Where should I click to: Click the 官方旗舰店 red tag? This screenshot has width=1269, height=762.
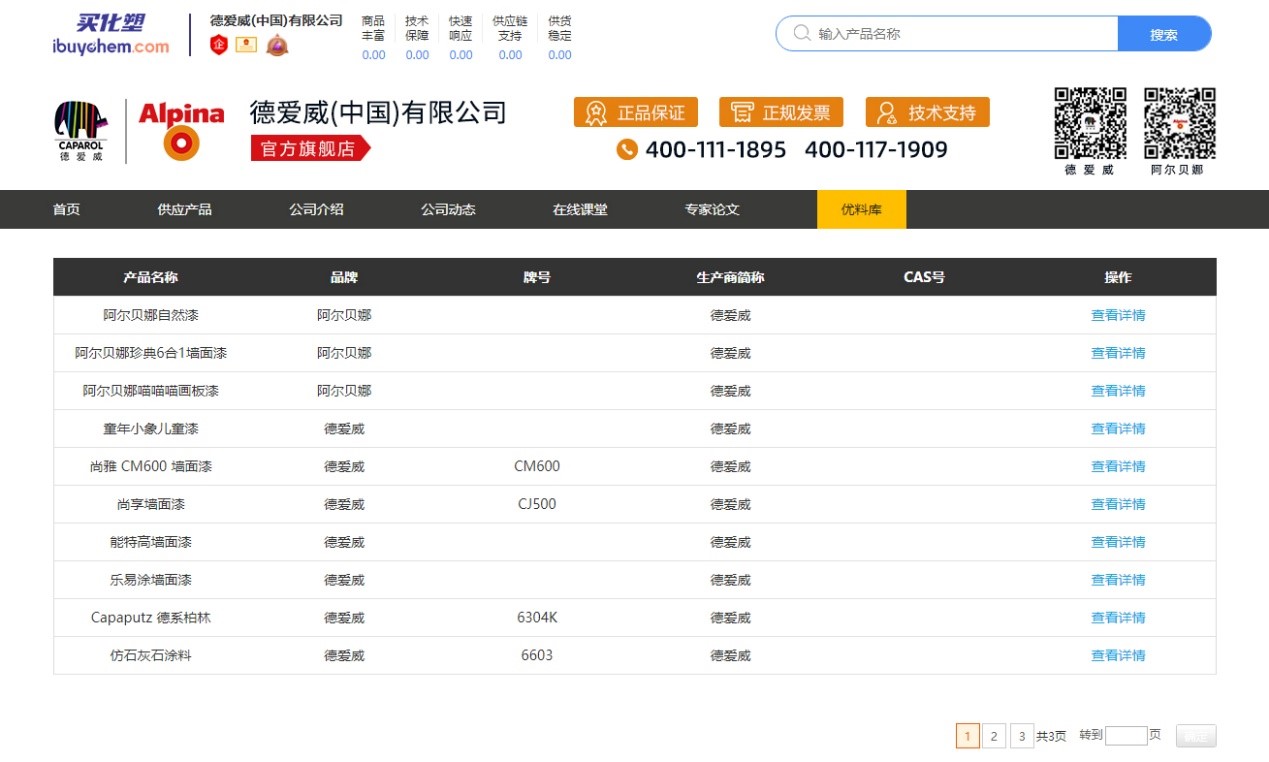(x=310, y=149)
